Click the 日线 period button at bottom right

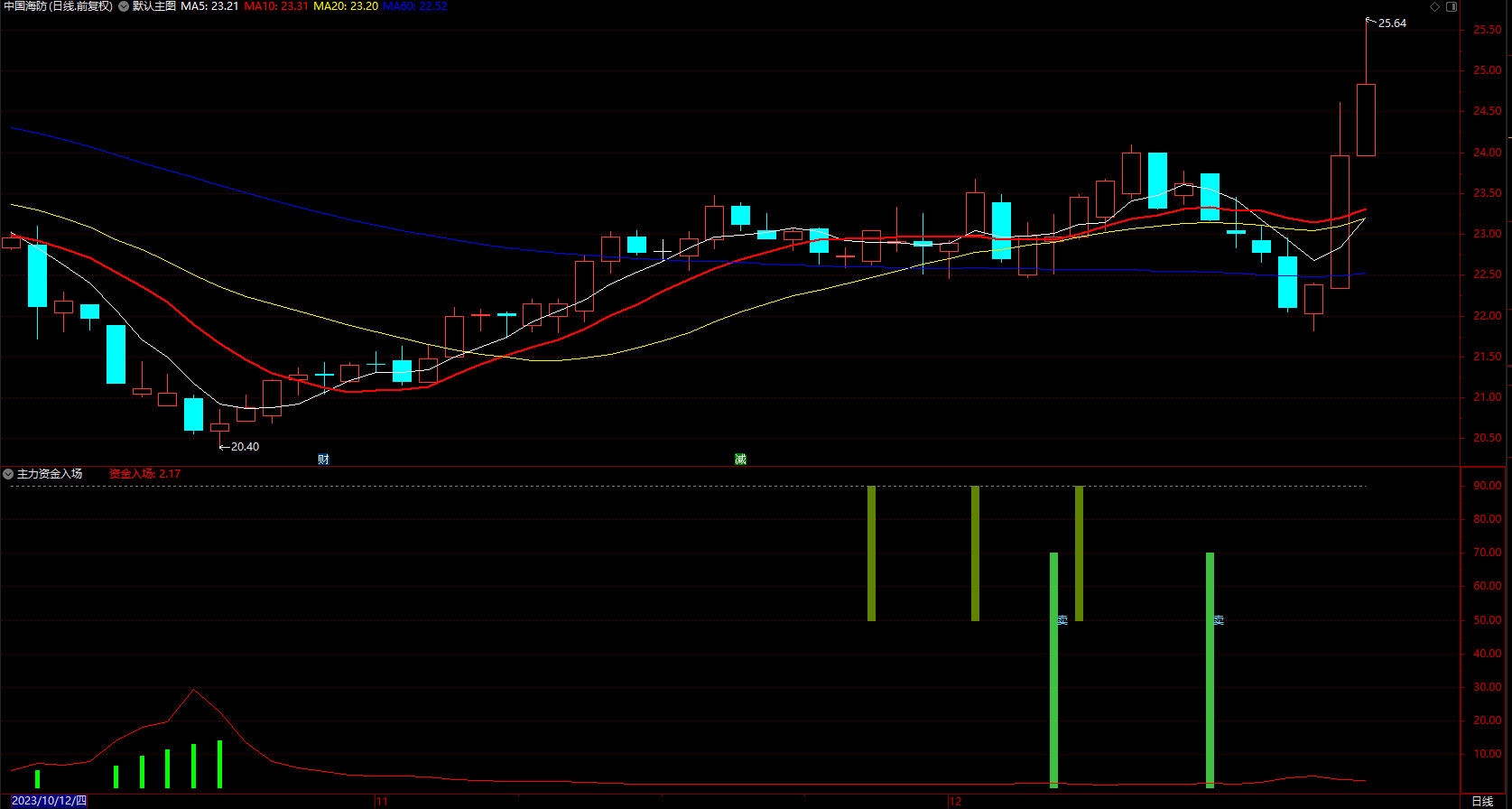pos(1482,802)
